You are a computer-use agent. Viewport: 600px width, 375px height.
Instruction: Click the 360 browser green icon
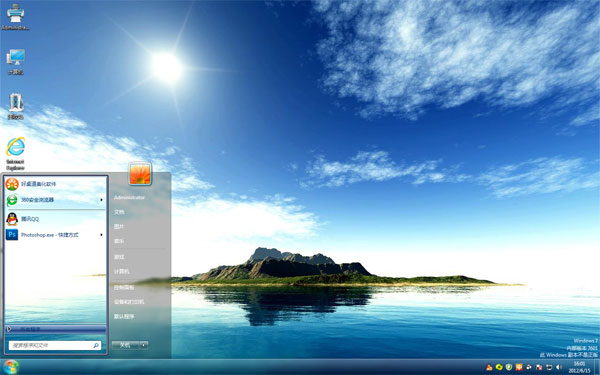pyautogui.click(x=12, y=200)
